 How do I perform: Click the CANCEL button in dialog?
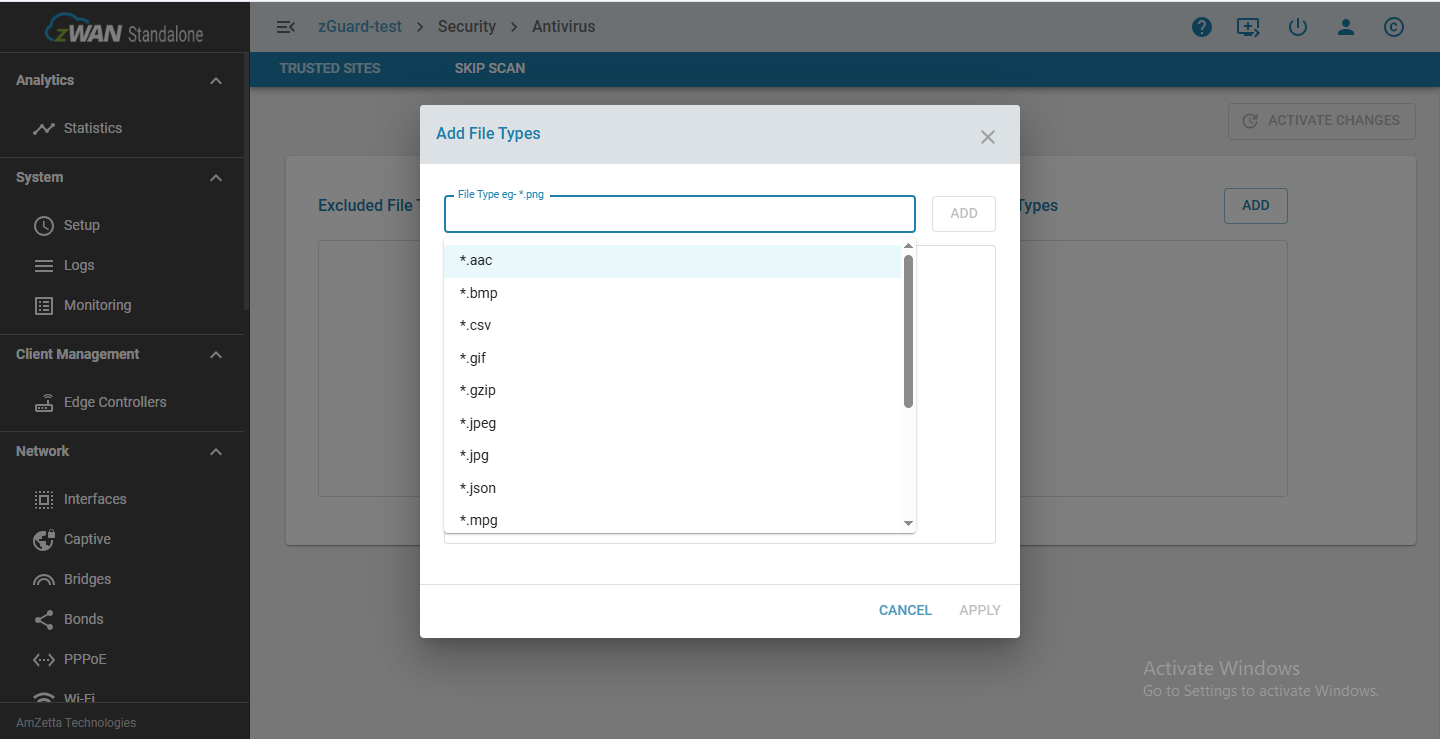click(x=904, y=610)
